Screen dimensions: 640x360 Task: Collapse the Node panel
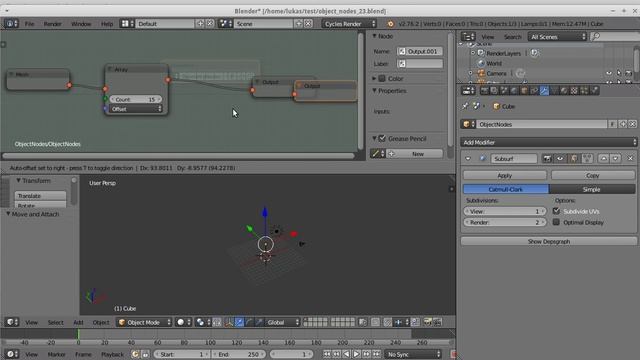coord(374,36)
